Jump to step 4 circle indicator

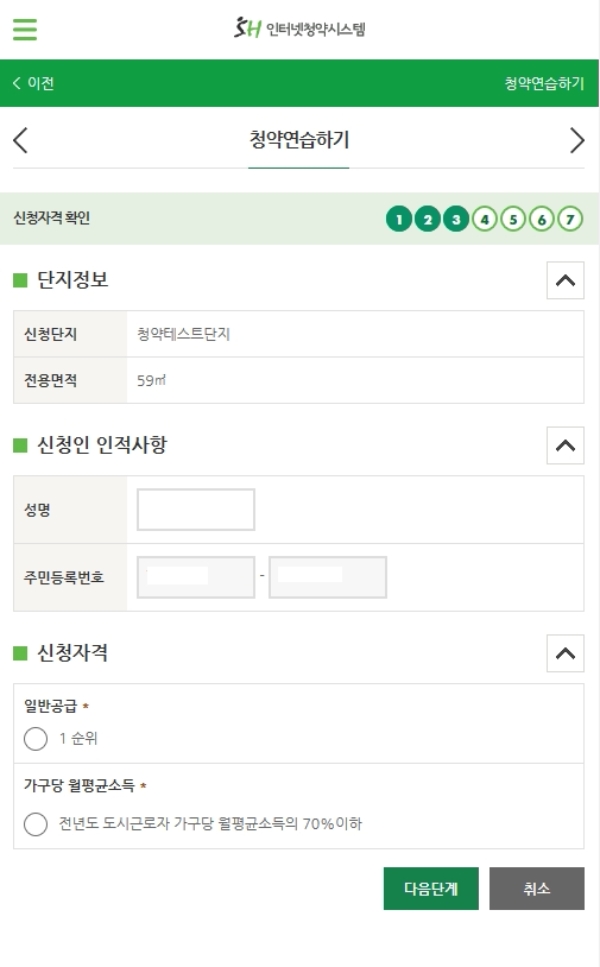(485, 219)
